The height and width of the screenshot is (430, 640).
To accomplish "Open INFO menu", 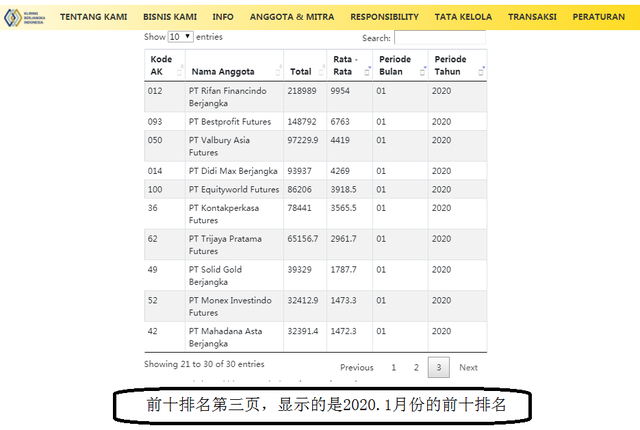I will click(223, 17).
